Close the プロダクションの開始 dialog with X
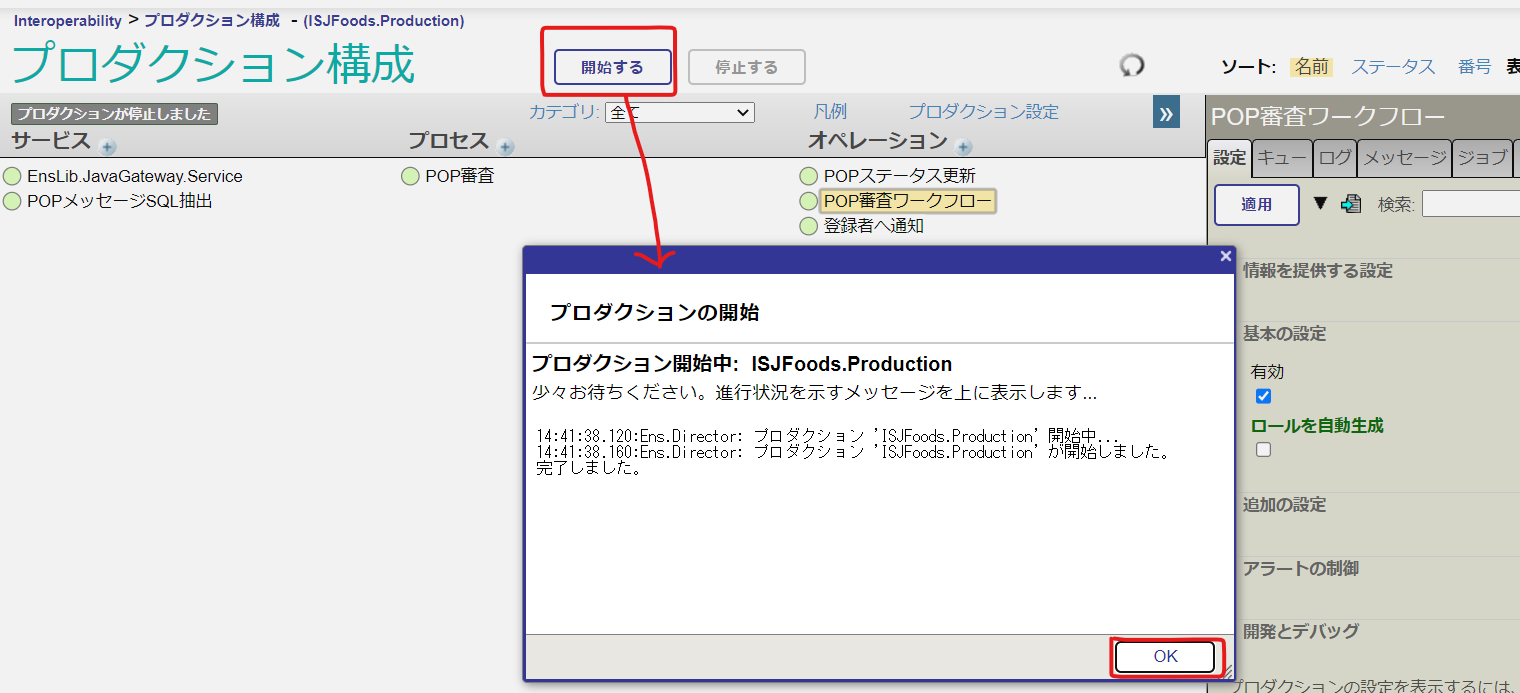1520x693 pixels. (1225, 257)
